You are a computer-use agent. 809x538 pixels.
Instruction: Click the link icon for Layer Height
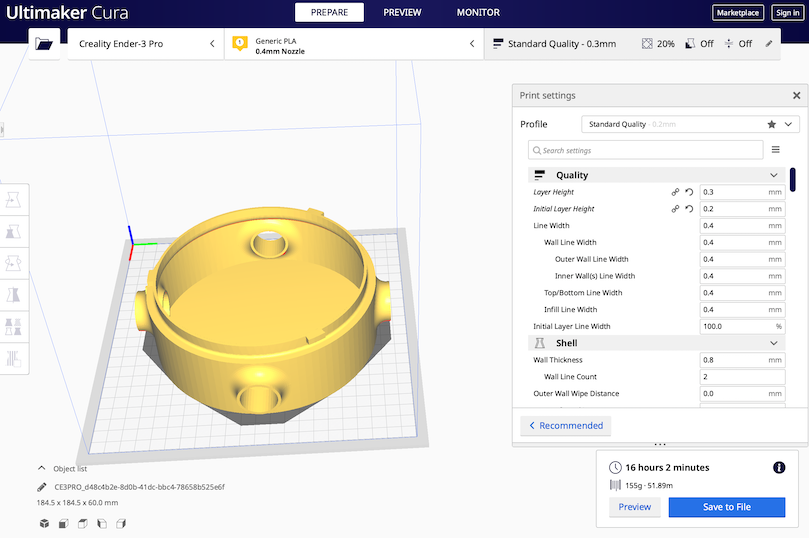point(675,192)
